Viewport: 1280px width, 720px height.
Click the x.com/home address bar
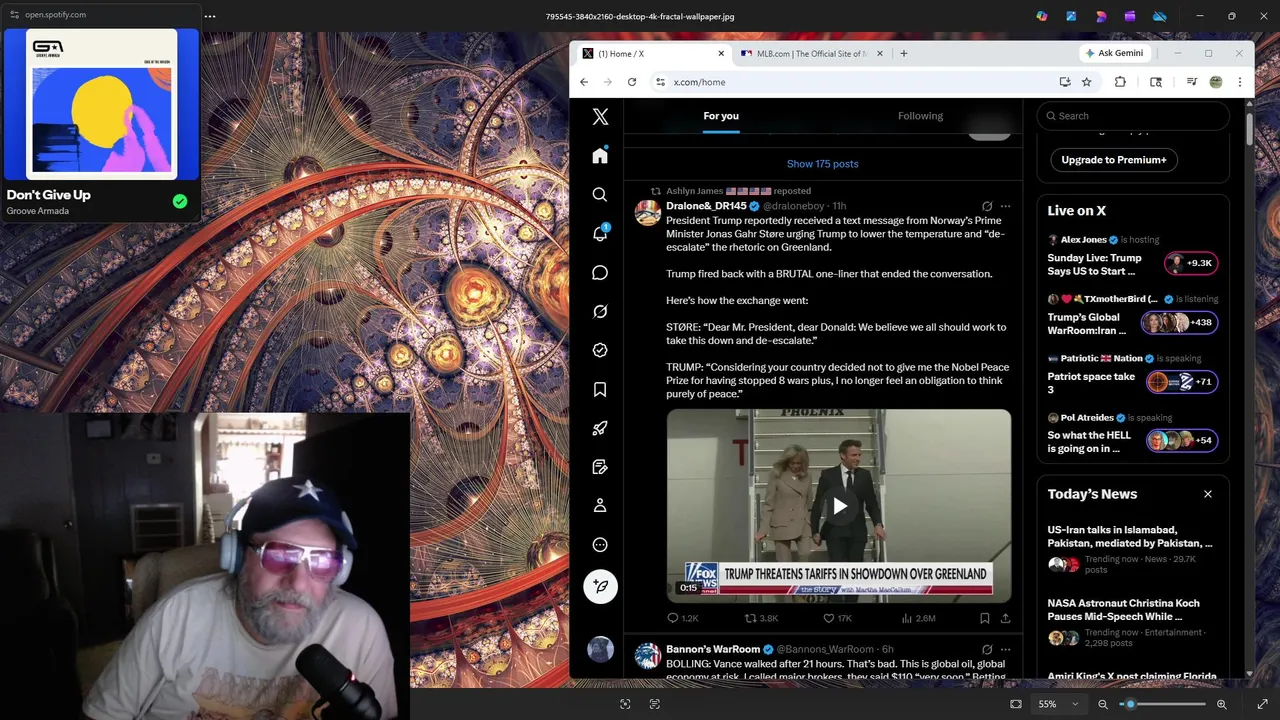[x=858, y=82]
